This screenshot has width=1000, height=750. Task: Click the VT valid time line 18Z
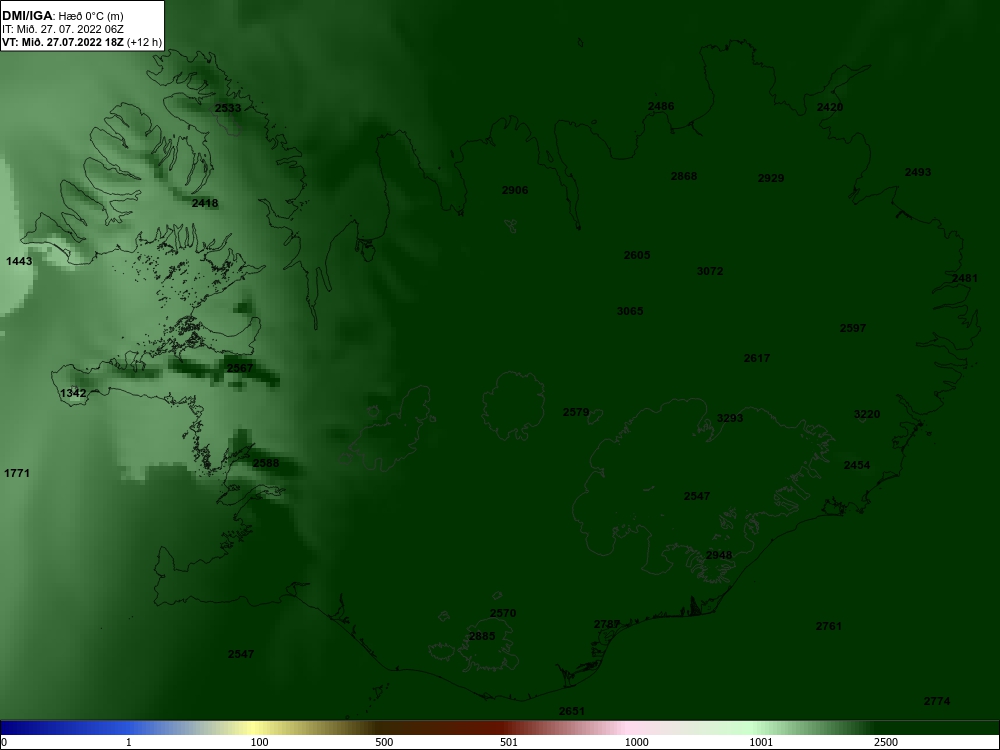coord(82,43)
